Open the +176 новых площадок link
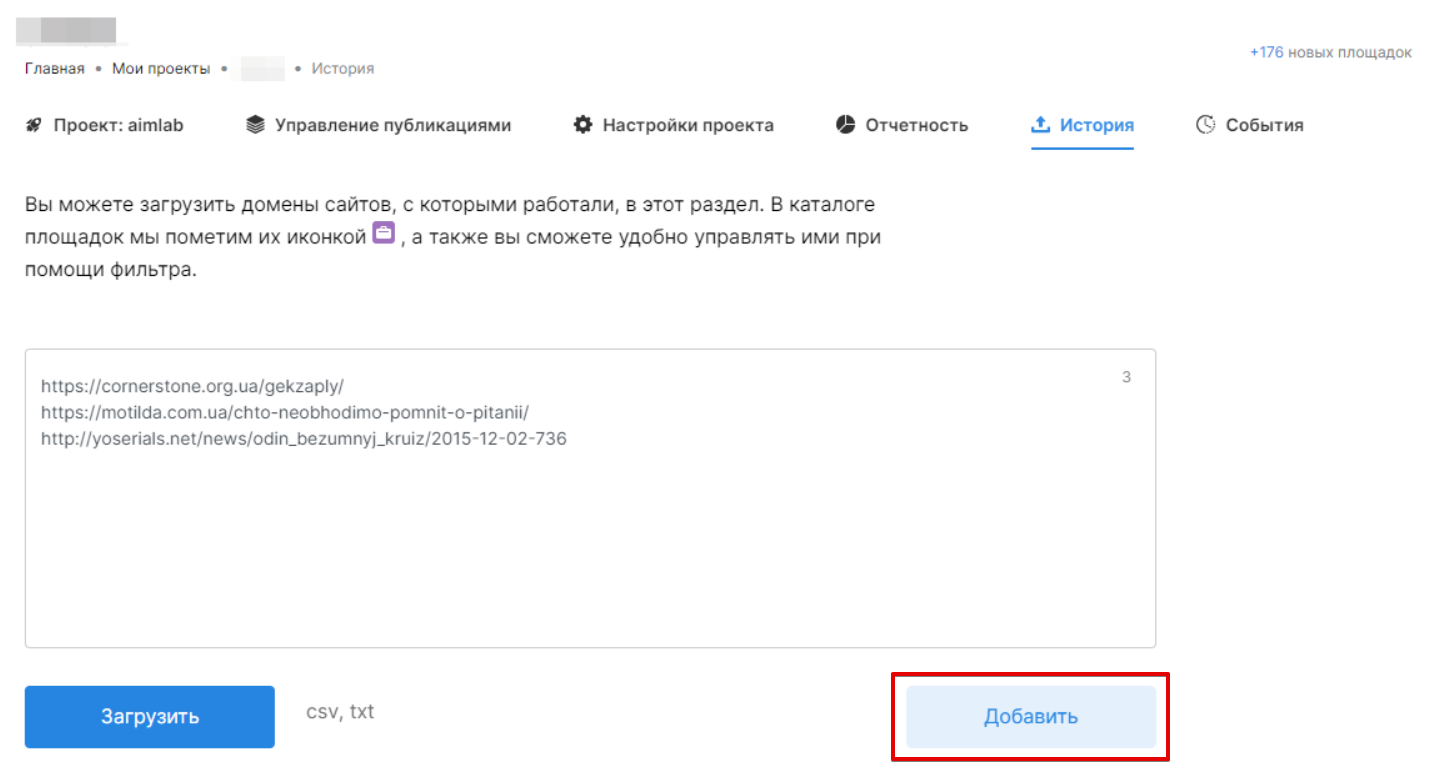Viewport: 1454px width, 765px height. (1330, 52)
